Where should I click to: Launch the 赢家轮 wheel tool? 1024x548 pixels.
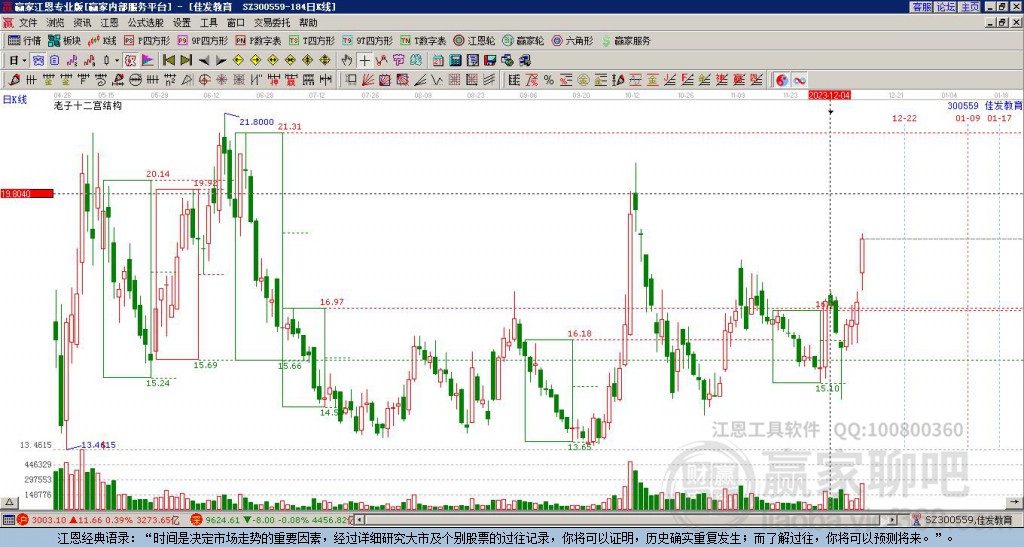[524, 40]
